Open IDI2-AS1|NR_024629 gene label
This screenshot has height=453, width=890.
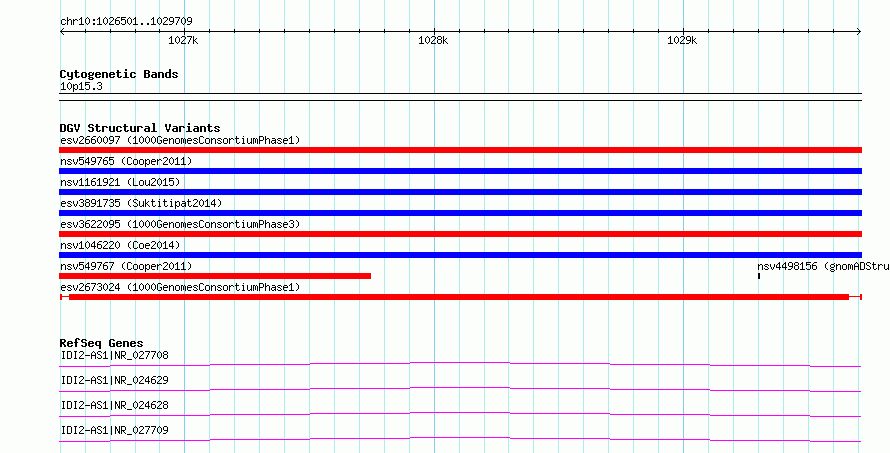114,380
